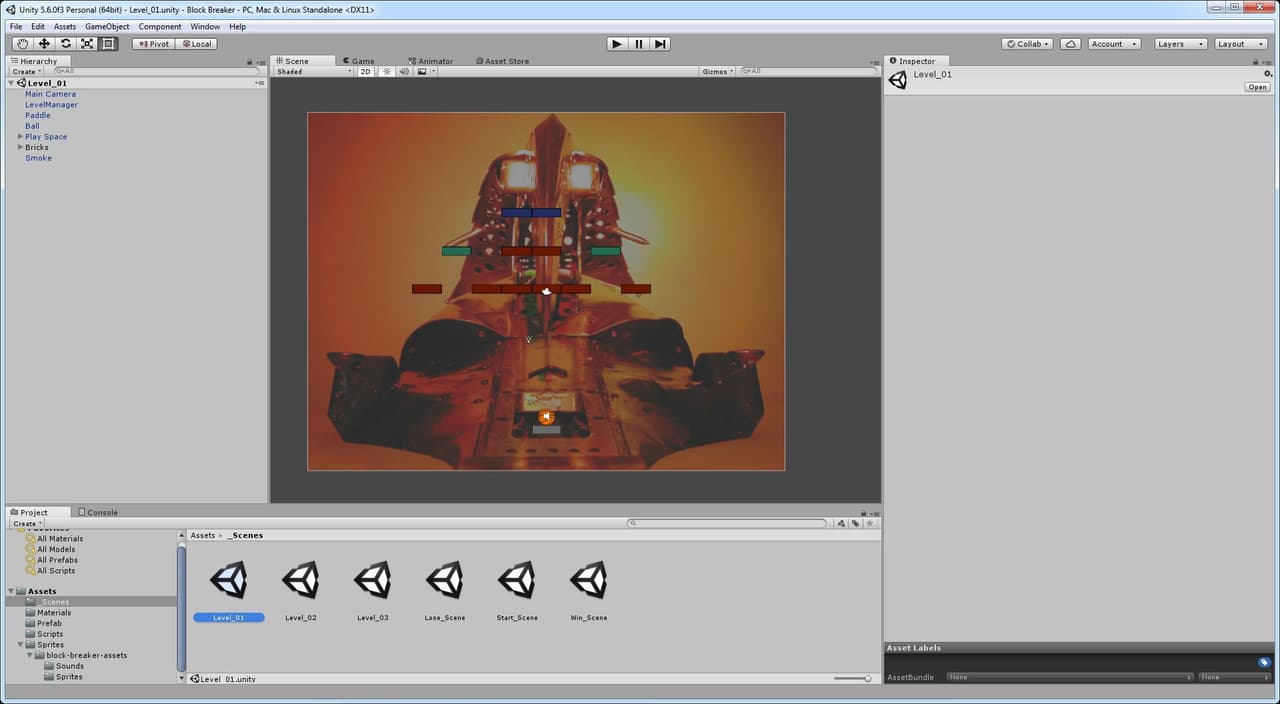
Task: Open the Gizmos dropdown
Action: (x=718, y=72)
